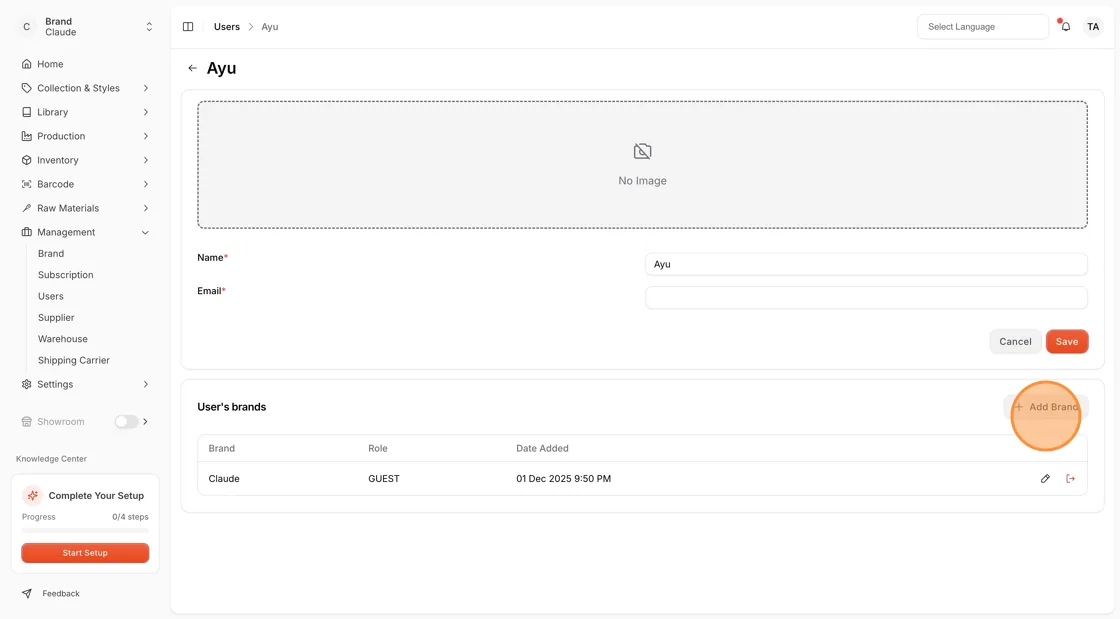Click the Inventory box icon
The image size is (1120, 619).
26,161
